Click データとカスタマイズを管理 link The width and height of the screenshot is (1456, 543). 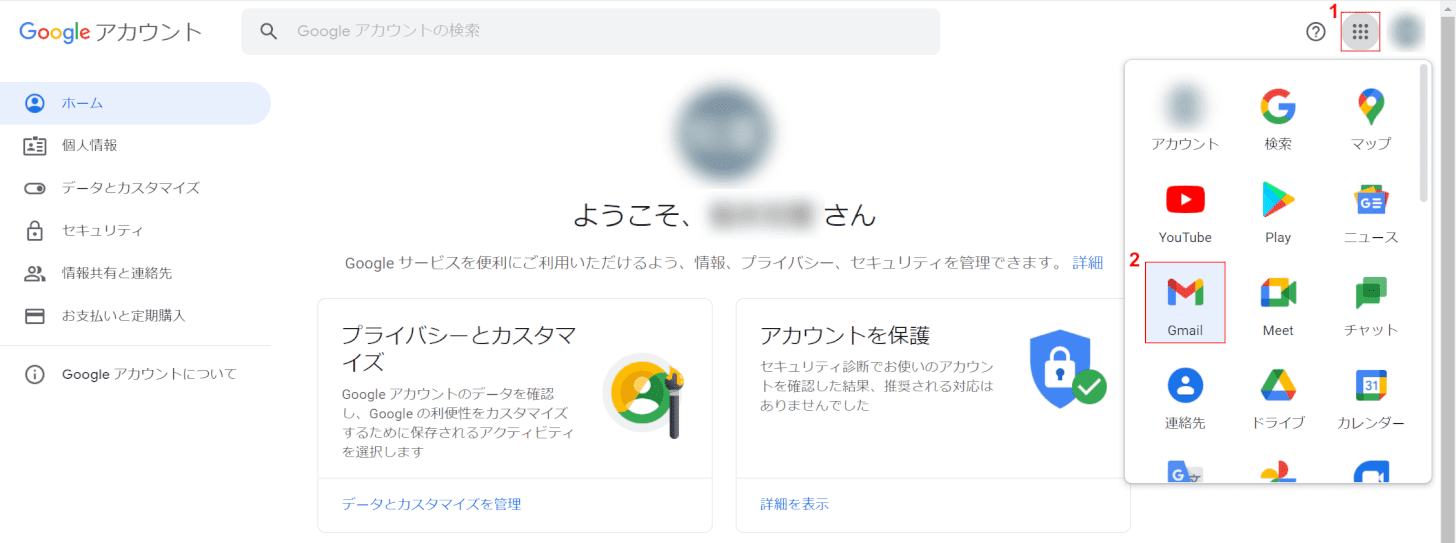[431, 504]
